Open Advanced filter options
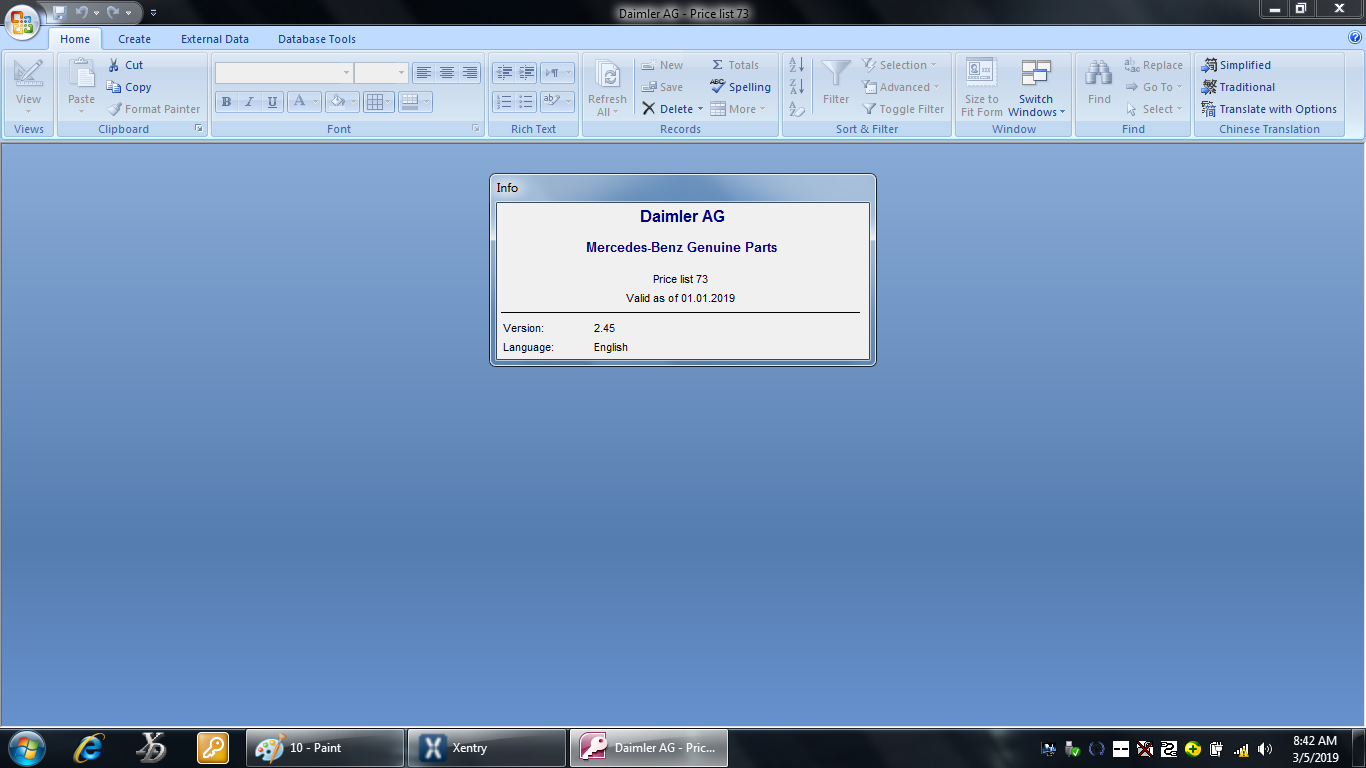Image resolution: width=1366 pixels, height=768 pixels. (x=901, y=87)
